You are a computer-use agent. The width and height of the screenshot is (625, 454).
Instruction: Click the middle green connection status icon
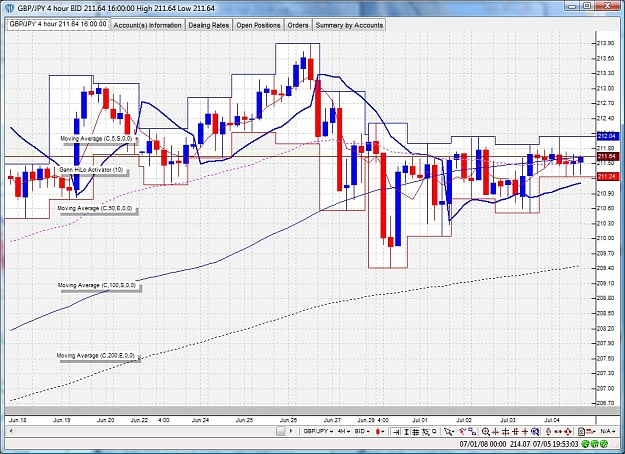point(595,444)
